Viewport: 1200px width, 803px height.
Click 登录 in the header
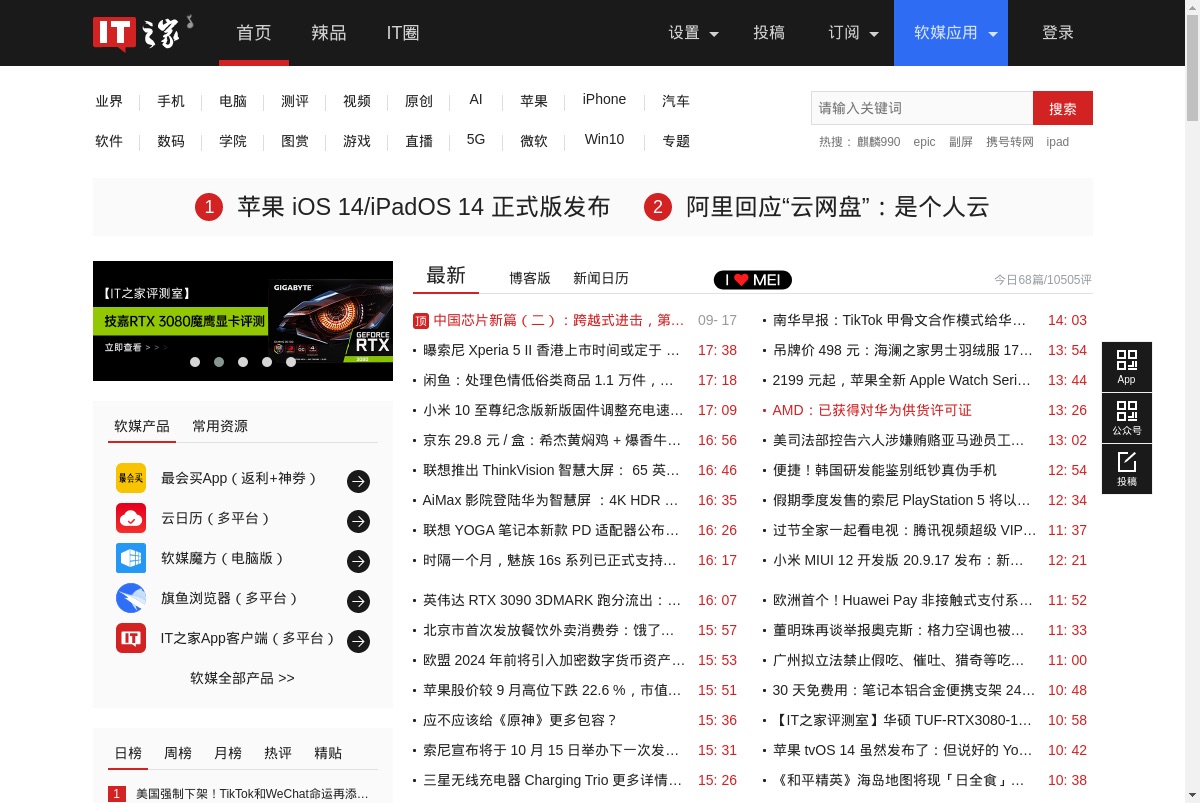(x=1058, y=33)
